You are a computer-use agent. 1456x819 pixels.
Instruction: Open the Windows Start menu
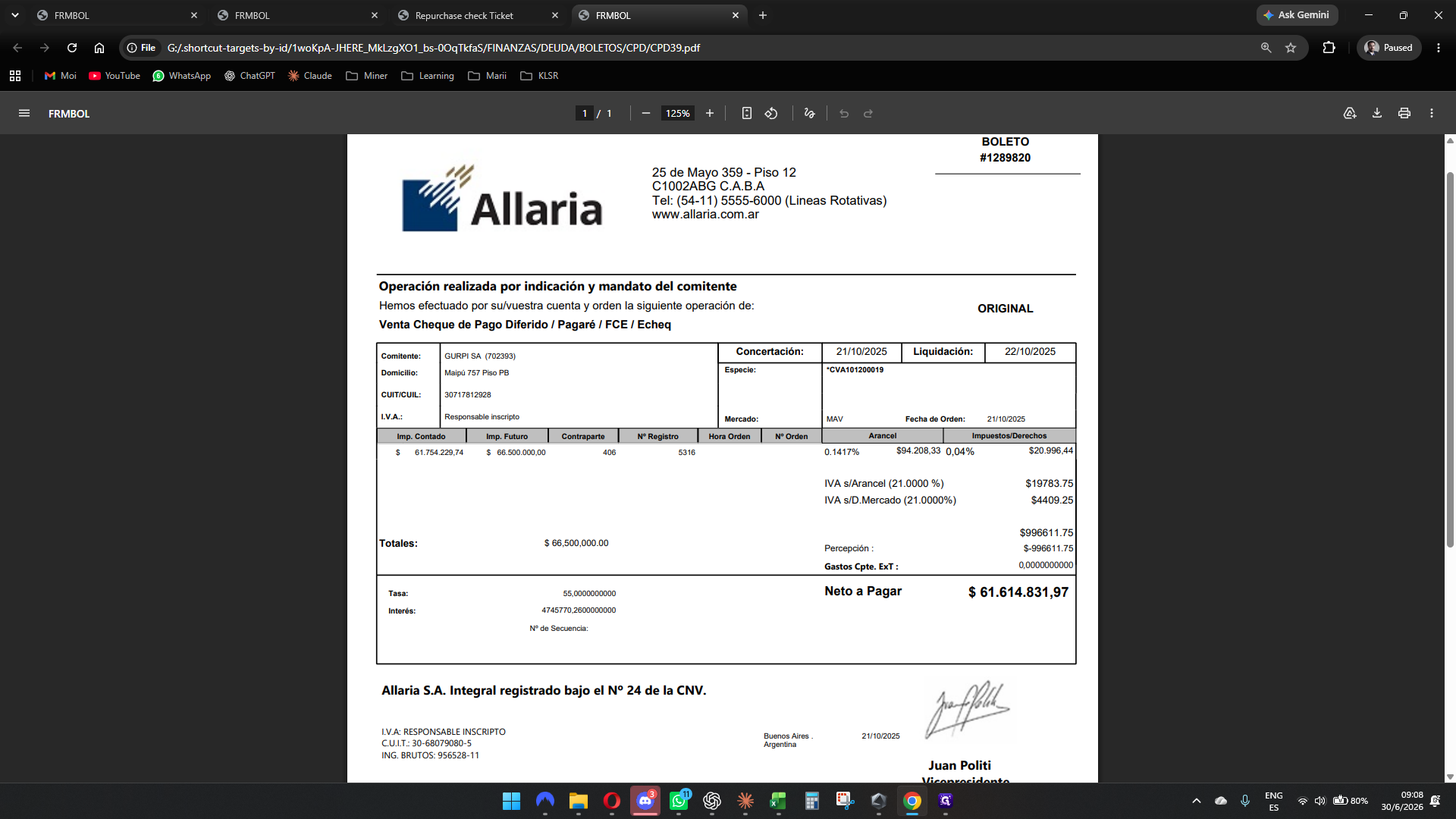(x=511, y=801)
